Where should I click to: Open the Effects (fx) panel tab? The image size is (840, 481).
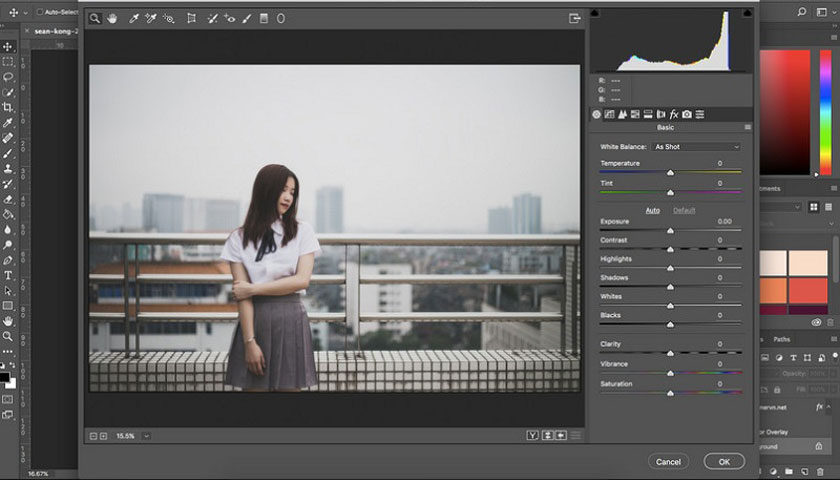[674, 115]
